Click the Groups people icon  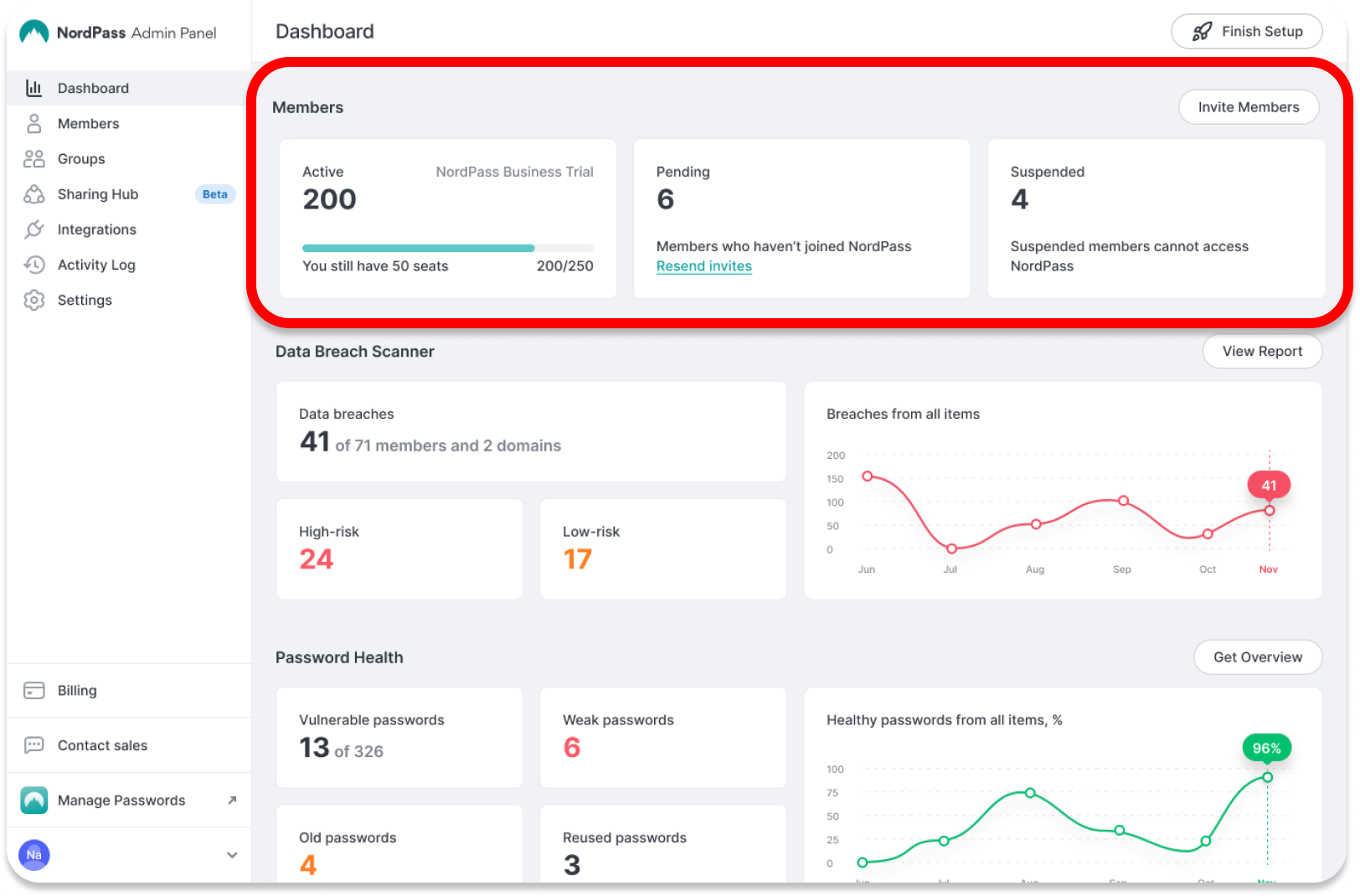click(x=33, y=158)
